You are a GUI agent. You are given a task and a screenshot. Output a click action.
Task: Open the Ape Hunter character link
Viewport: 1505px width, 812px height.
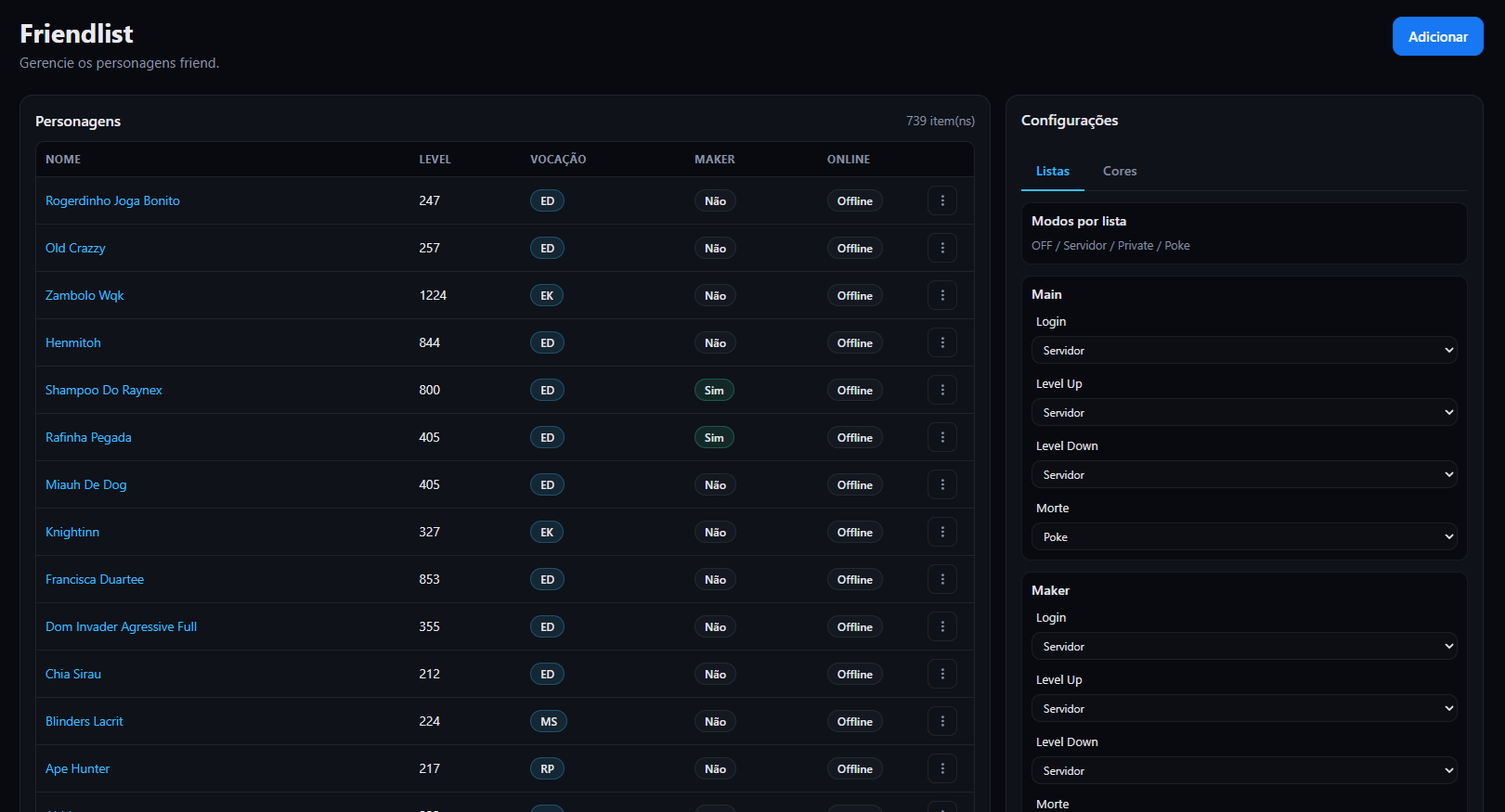77,768
